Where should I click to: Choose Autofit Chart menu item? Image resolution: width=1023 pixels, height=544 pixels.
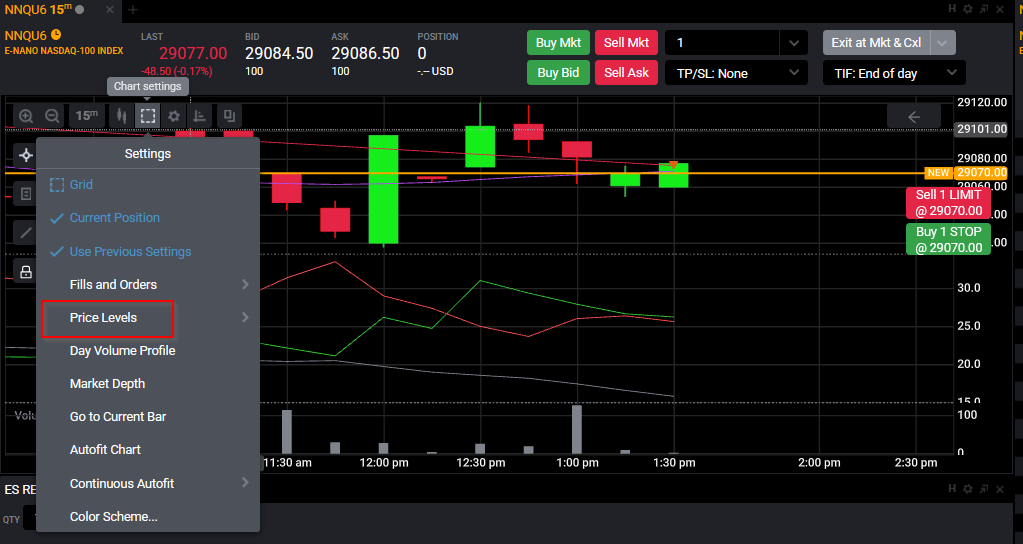click(148, 450)
